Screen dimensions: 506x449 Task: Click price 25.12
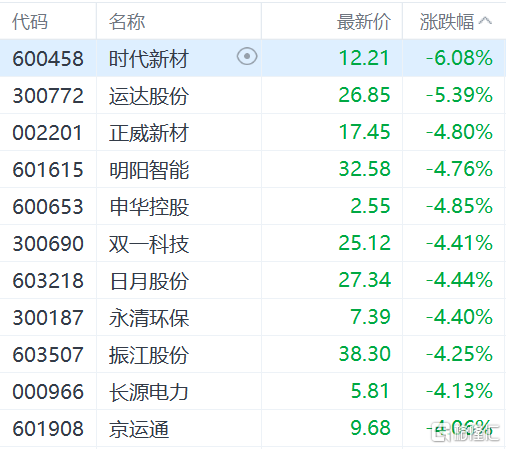coord(364,243)
